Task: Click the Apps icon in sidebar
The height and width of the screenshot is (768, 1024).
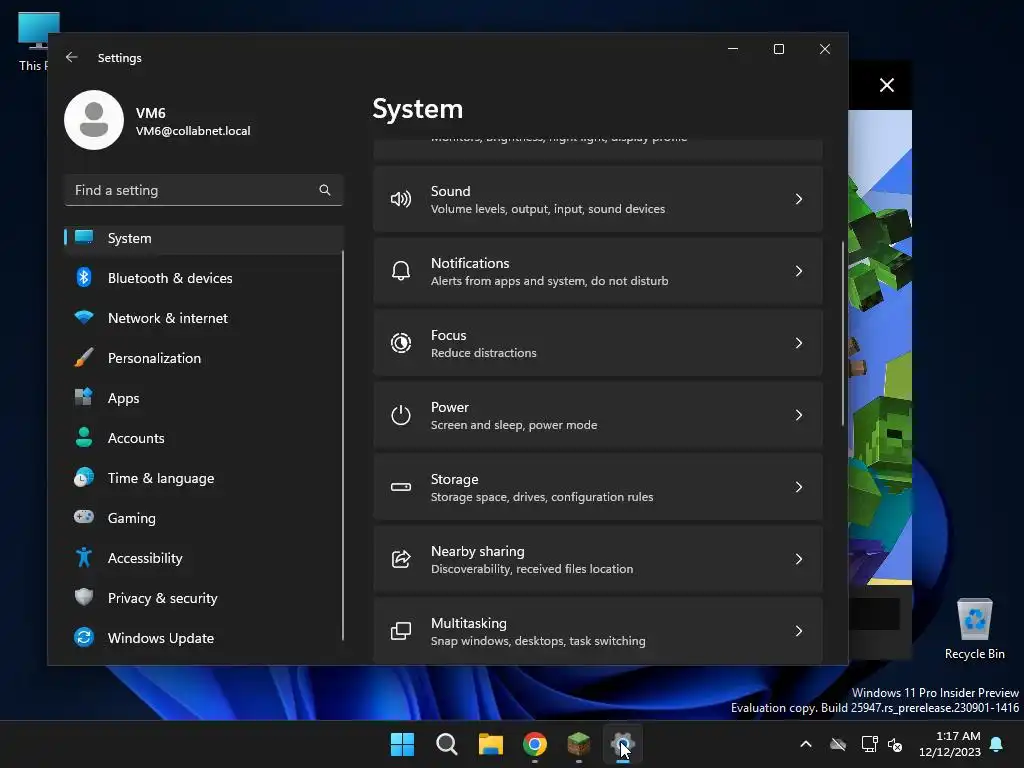Action: tap(84, 397)
